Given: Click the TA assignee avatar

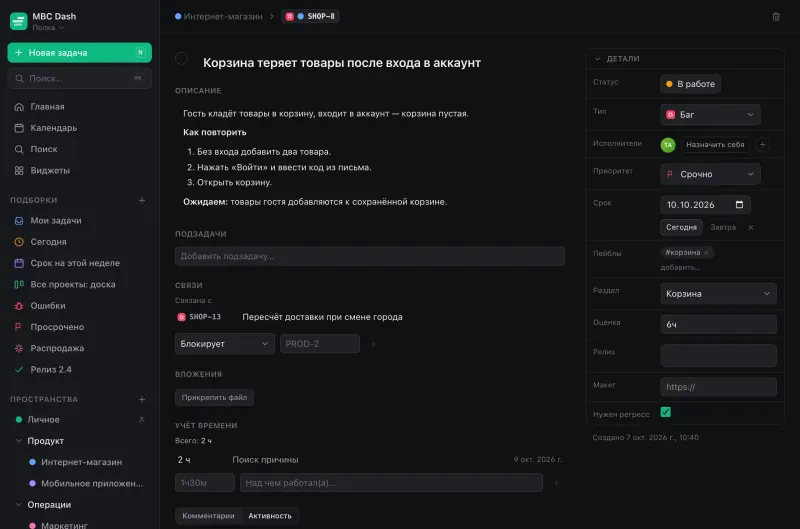Looking at the screenshot, I should coord(668,145).
